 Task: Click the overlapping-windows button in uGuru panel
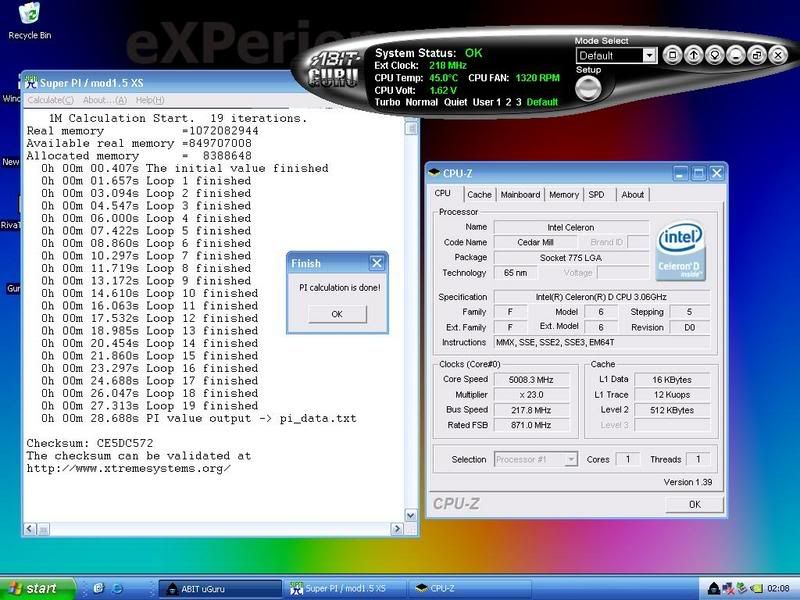tap(757, 55)
